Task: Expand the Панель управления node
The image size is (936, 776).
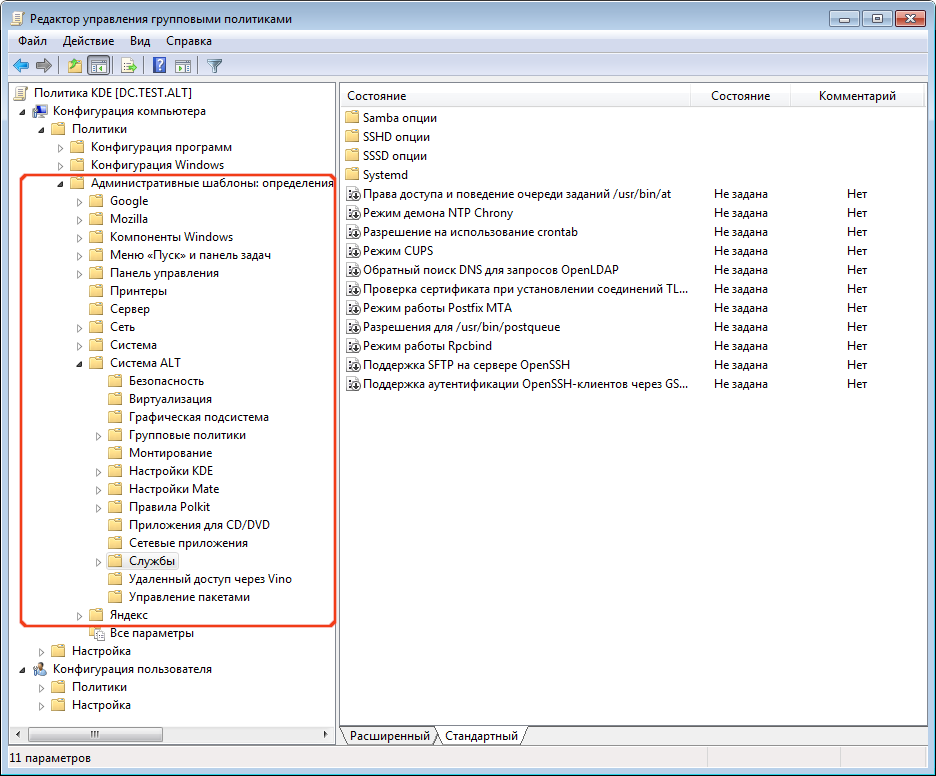Action: coord(79,274)
